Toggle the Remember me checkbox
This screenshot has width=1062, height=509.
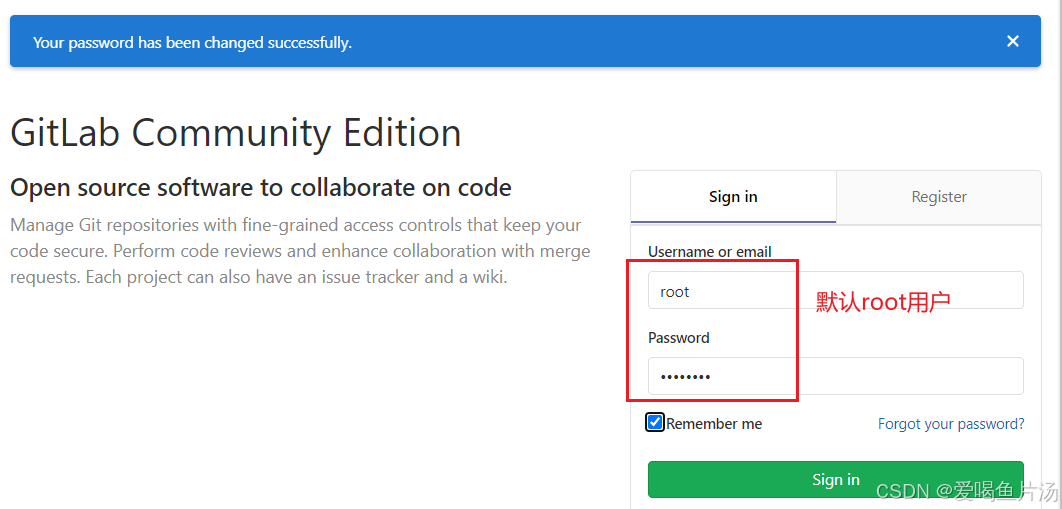[655, 423]
